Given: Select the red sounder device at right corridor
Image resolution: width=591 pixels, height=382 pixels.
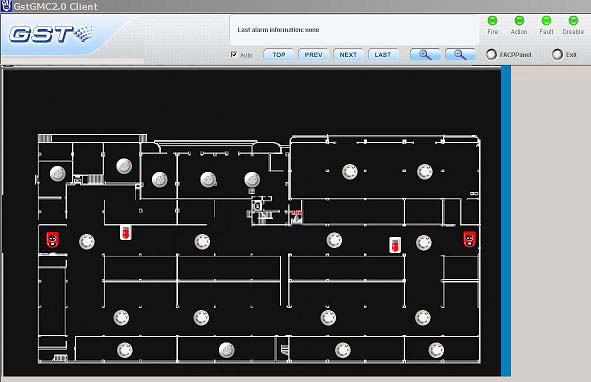Looking at the screenshot, I should tap(469, 239).
